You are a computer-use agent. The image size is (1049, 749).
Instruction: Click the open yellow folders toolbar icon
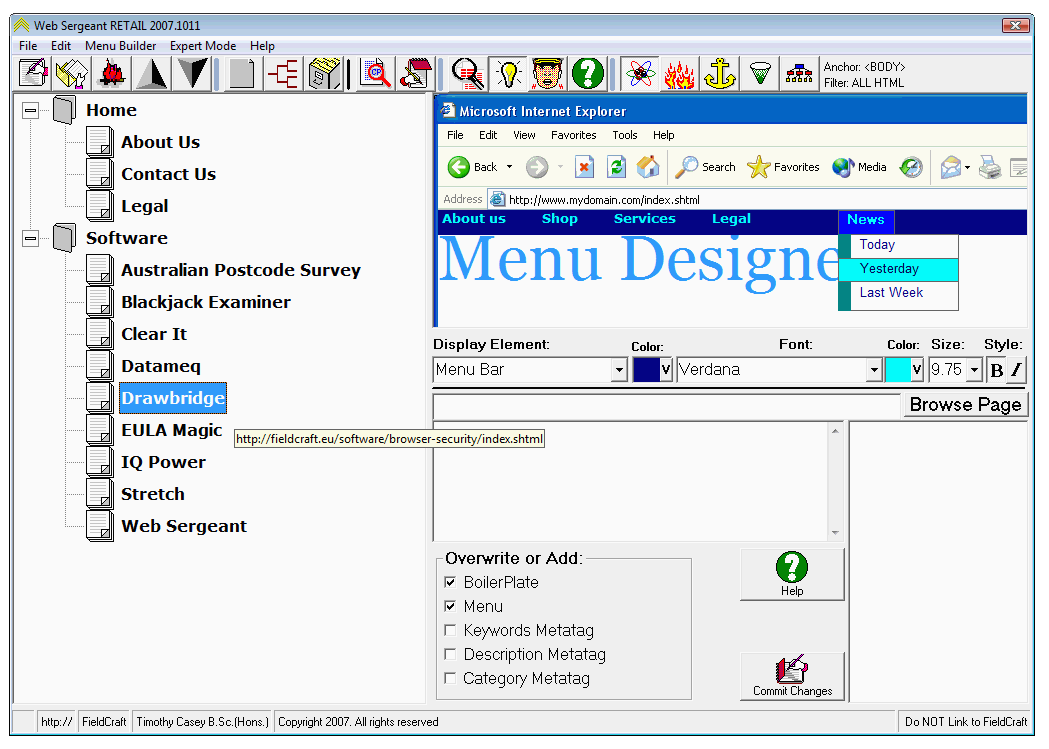(72, 74)
